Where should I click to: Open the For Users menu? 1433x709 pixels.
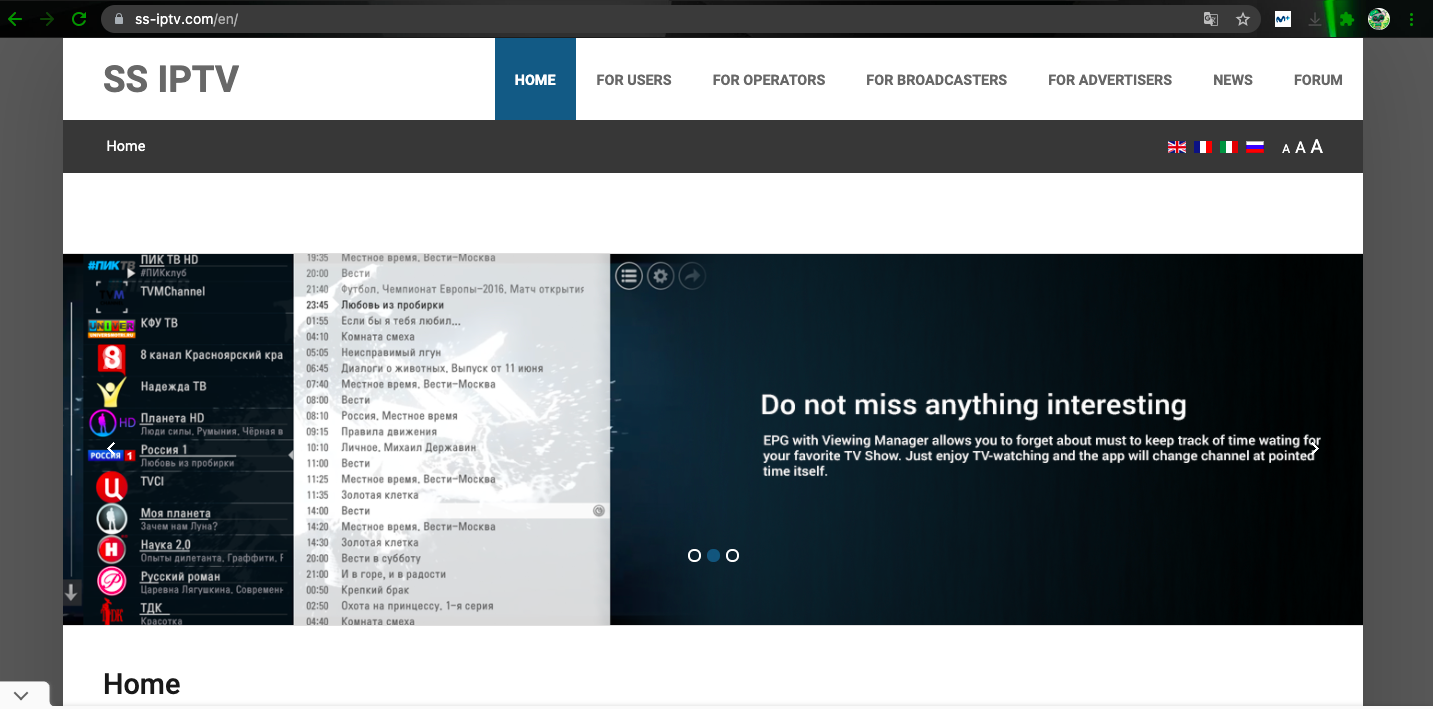tap(634, 80)
